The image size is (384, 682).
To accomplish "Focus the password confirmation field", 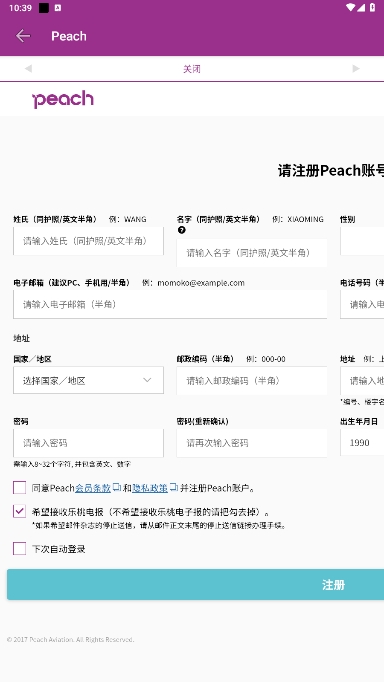I will pos(252,443).
